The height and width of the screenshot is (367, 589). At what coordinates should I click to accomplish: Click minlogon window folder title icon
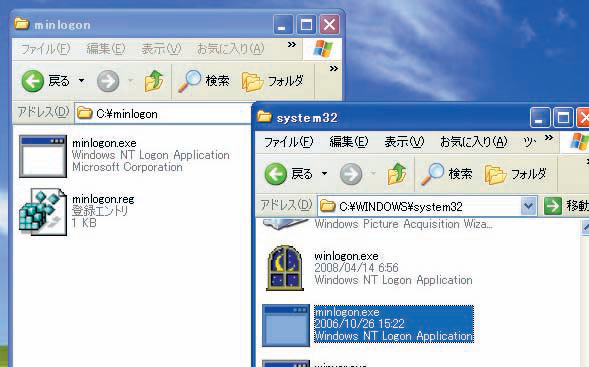22,24
